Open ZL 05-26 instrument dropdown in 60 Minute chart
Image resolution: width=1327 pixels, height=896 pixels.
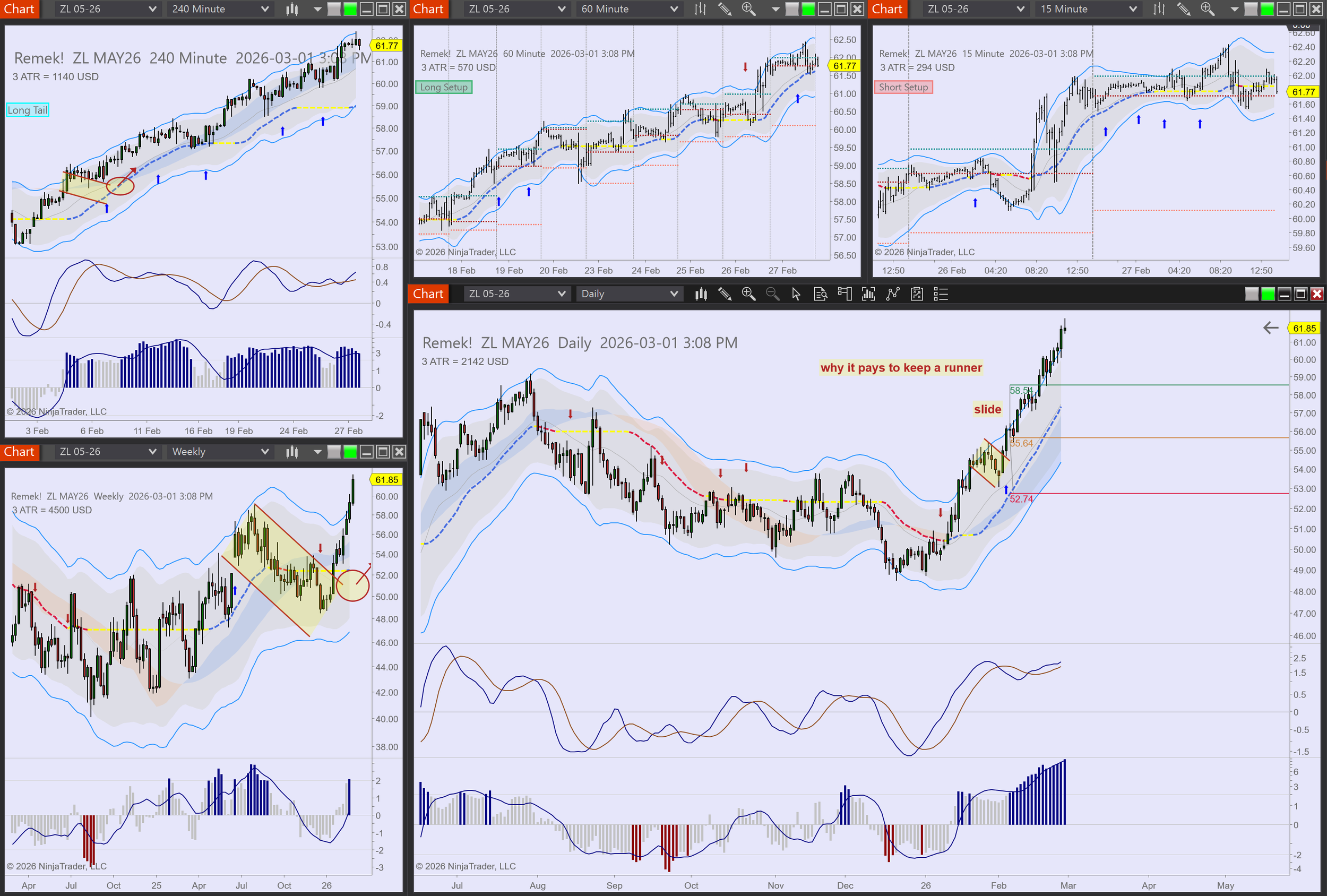coord(561,9)
